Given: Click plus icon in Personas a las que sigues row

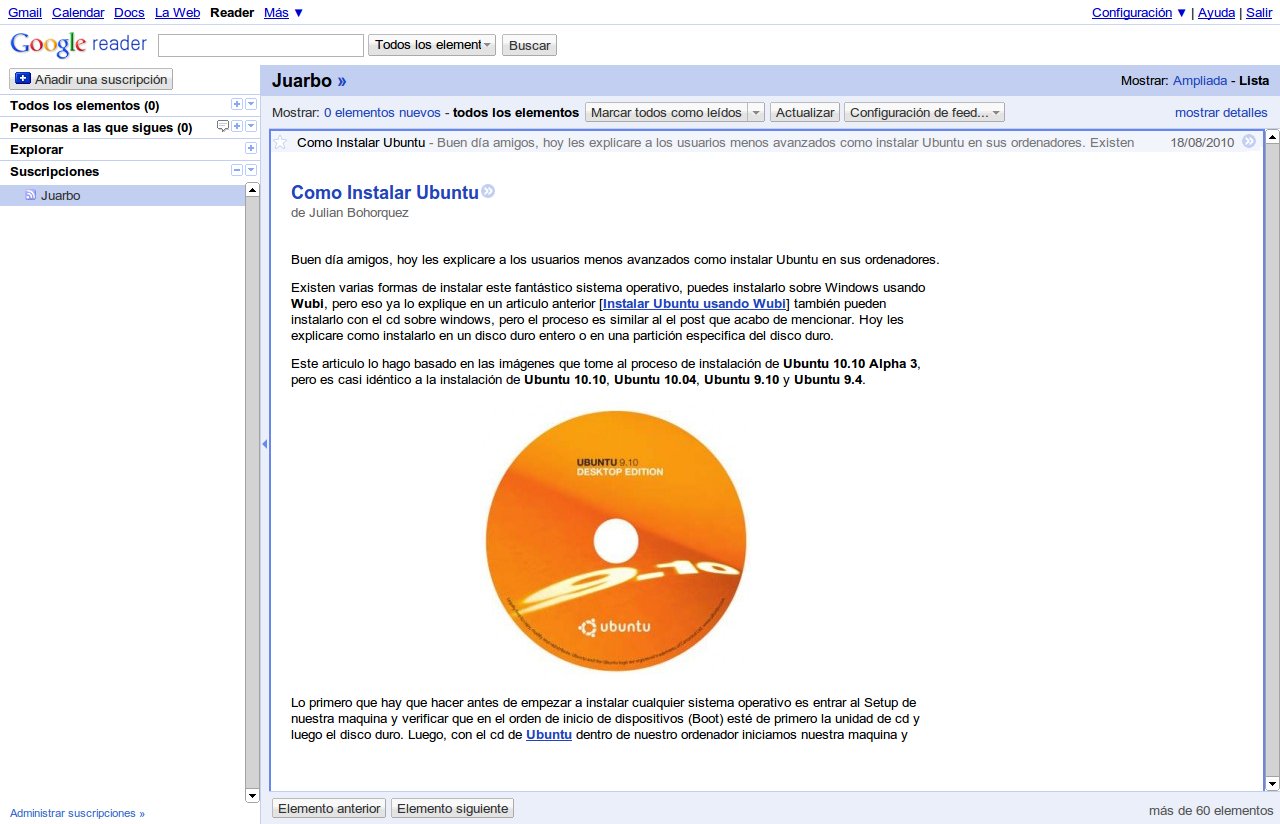Looking at the screenshot, I should pos(237,126).
